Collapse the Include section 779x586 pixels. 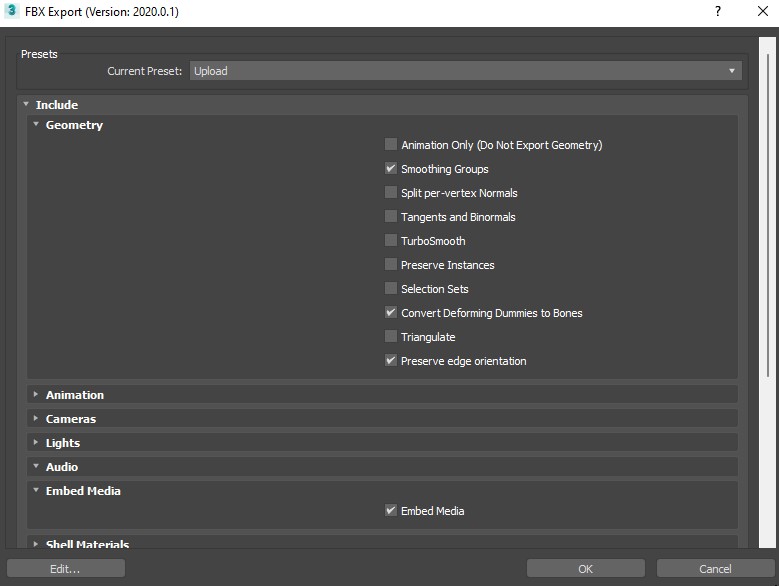pos(27,105)
